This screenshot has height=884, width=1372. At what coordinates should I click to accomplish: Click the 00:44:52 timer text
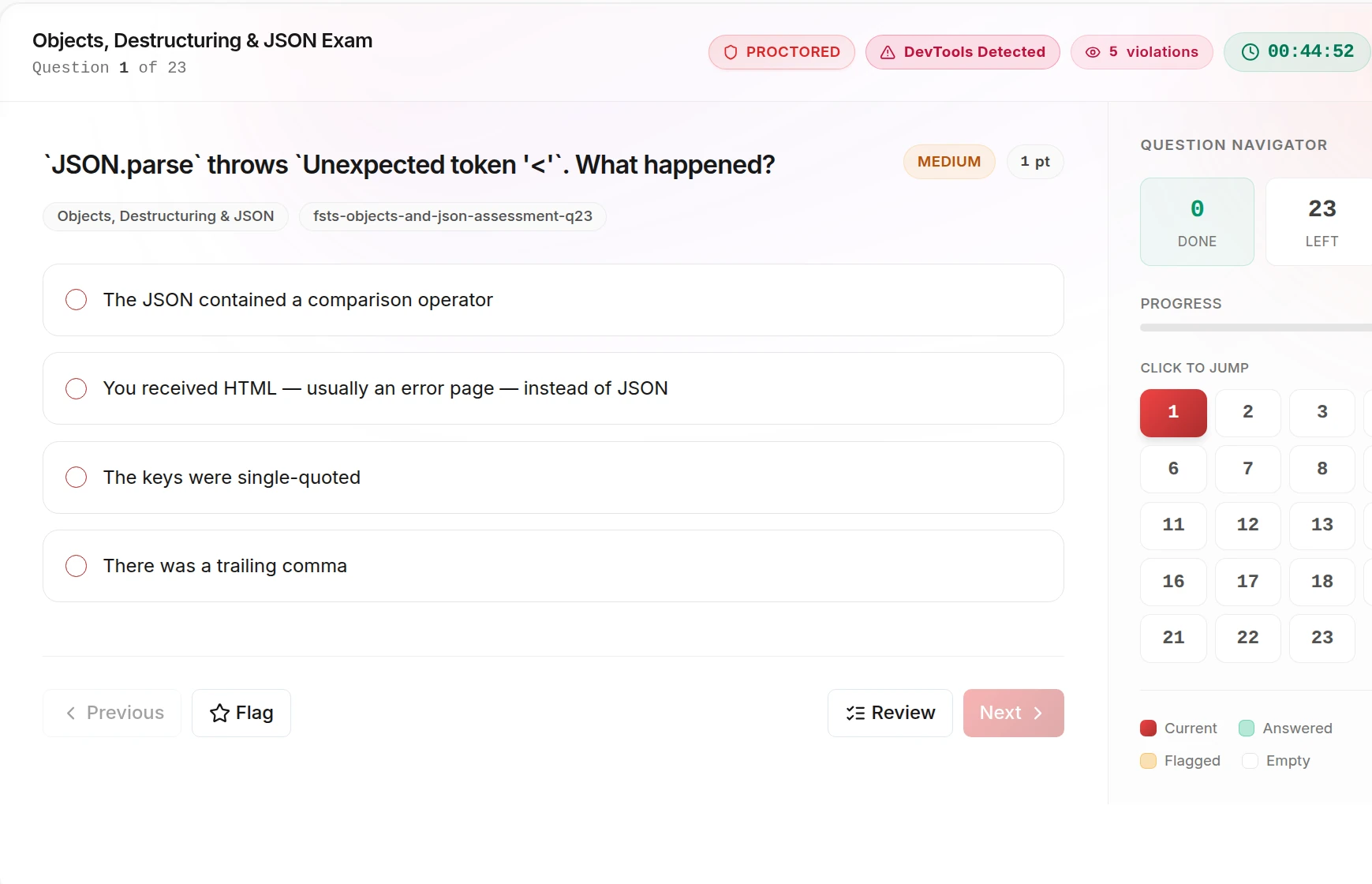[1310, 51]
